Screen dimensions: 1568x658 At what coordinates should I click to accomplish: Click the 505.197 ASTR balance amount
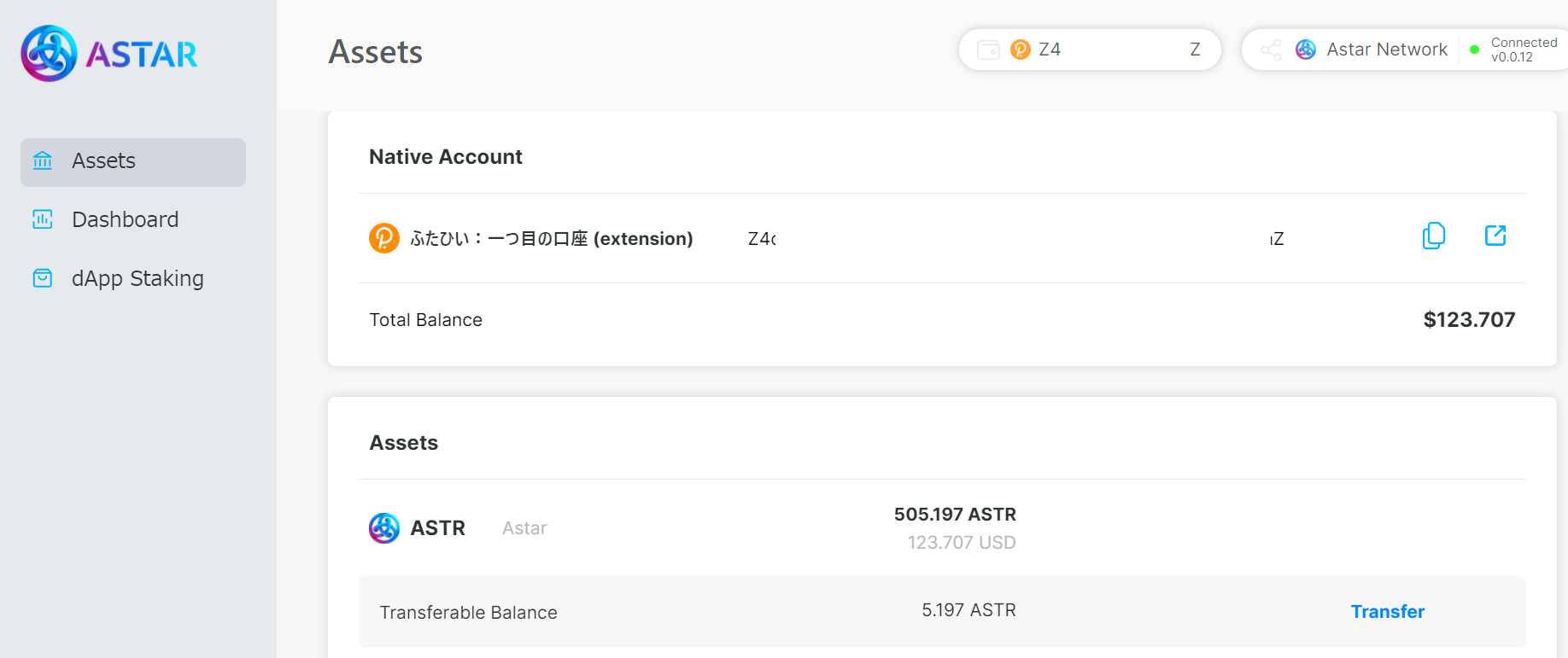point(955,515)
